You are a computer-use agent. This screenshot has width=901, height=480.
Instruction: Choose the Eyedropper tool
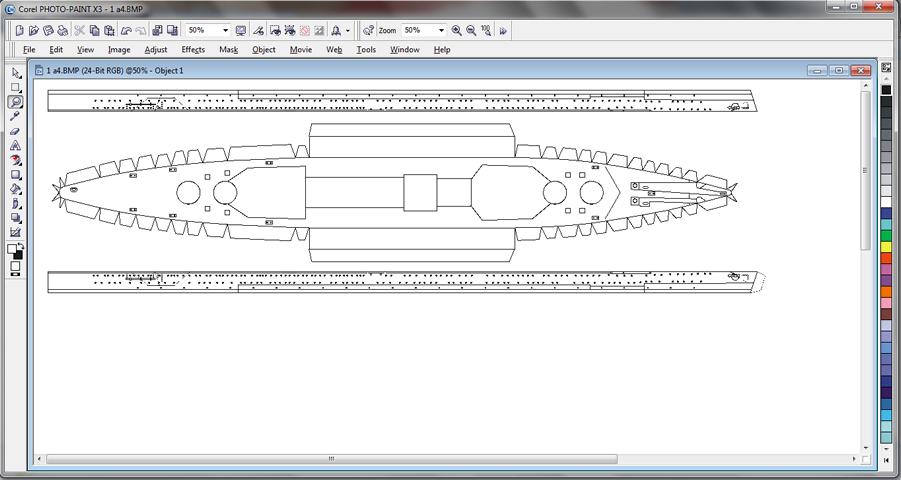click(16, 116)
